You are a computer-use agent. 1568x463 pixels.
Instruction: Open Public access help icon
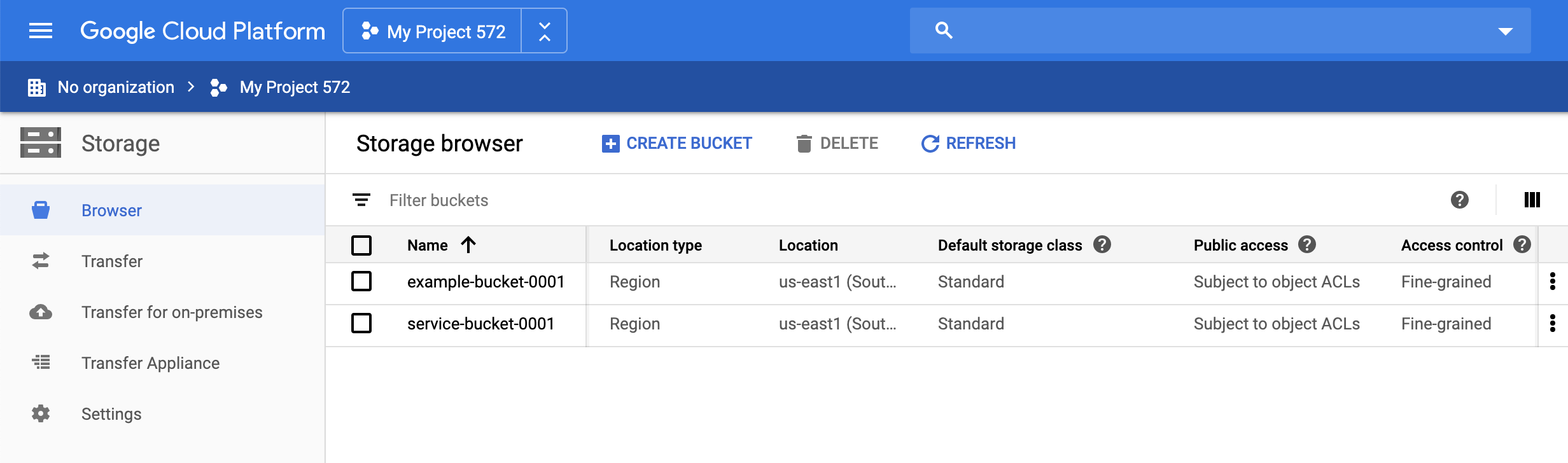click(x=1307, y=244)
